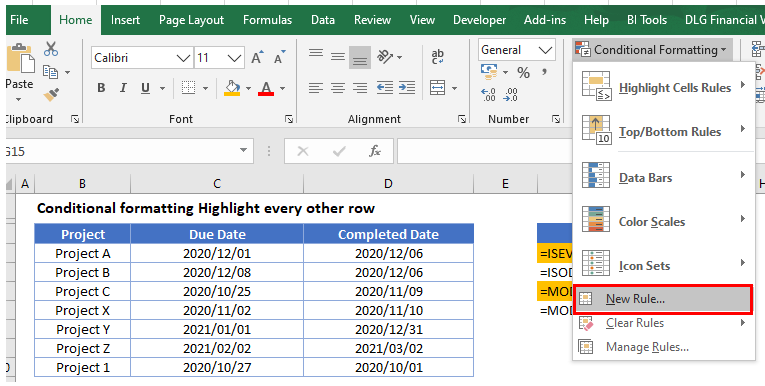
Task: Align text right in Alignment group
Action: [x=360, y=88]
